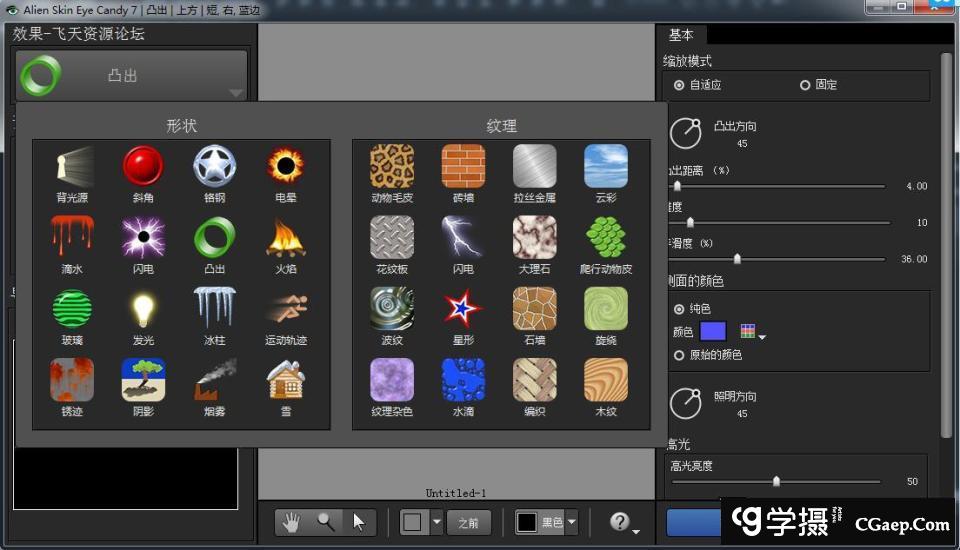
Task: Switch to the 基本 tab
Action: point(681,34)
